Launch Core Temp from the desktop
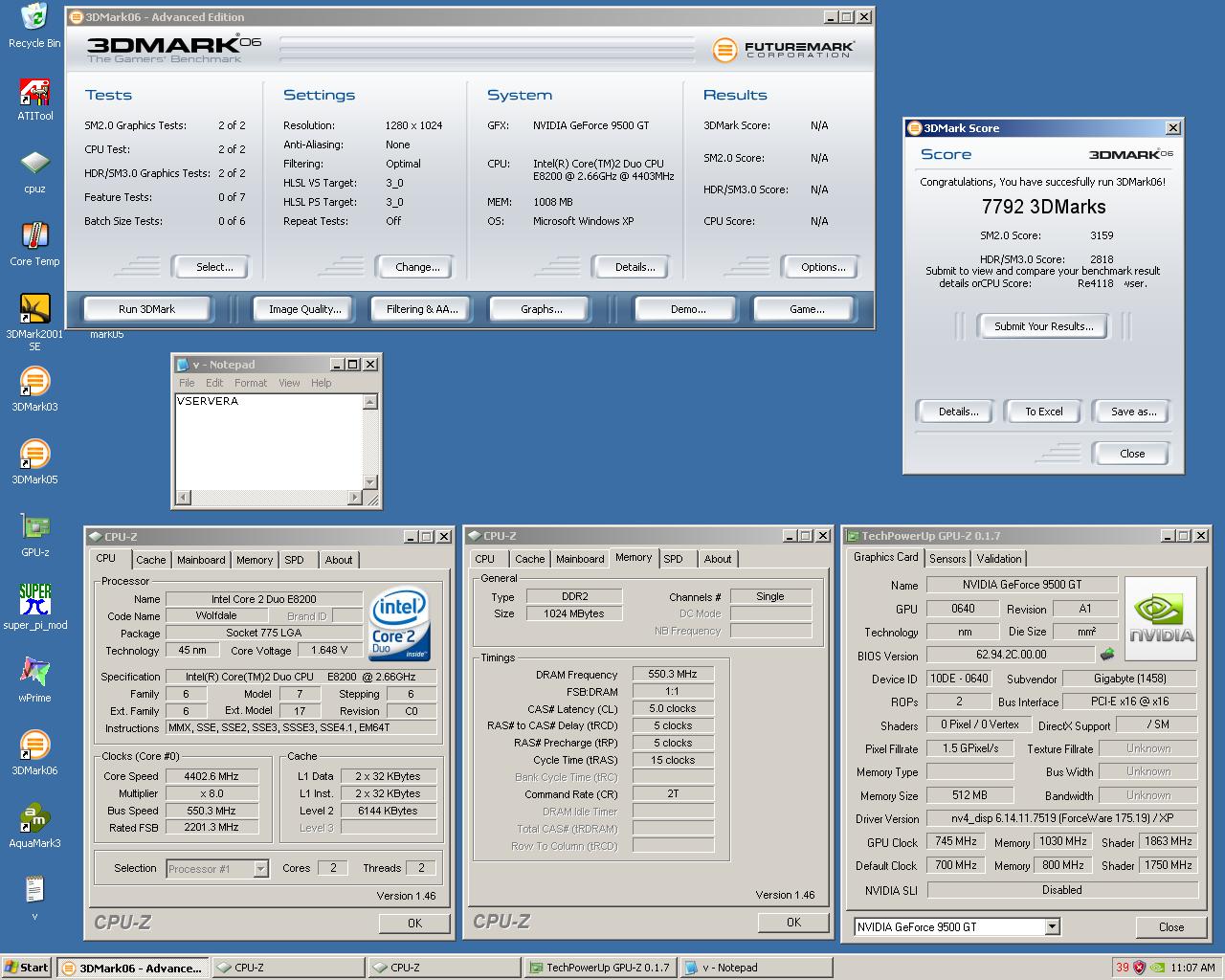The height and width of the screenshot is (980, 1225). click(34, 244)
